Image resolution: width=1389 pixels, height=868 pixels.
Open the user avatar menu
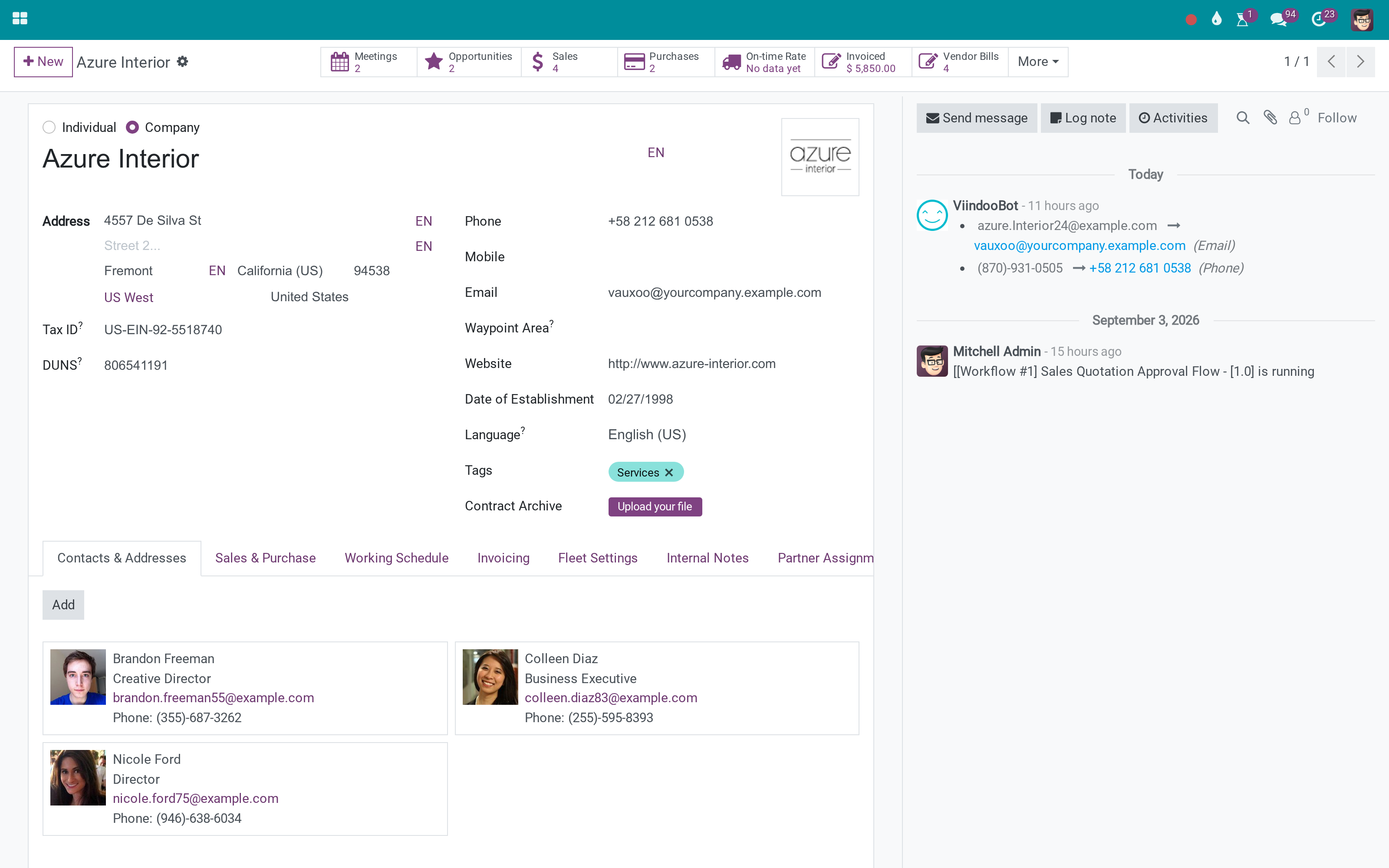pyautogui.click(x=1362, y=20)
